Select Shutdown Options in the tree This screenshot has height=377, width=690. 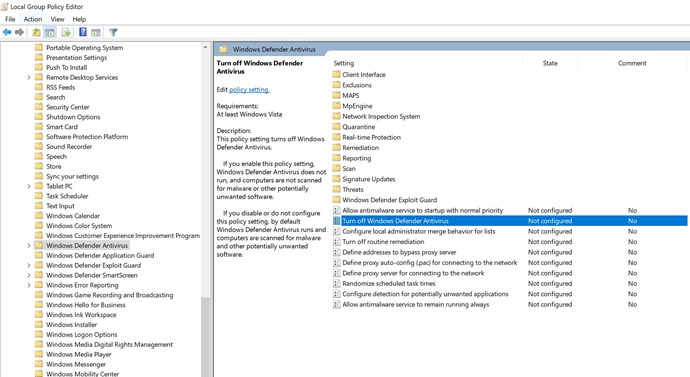click(x=73, y=117)
